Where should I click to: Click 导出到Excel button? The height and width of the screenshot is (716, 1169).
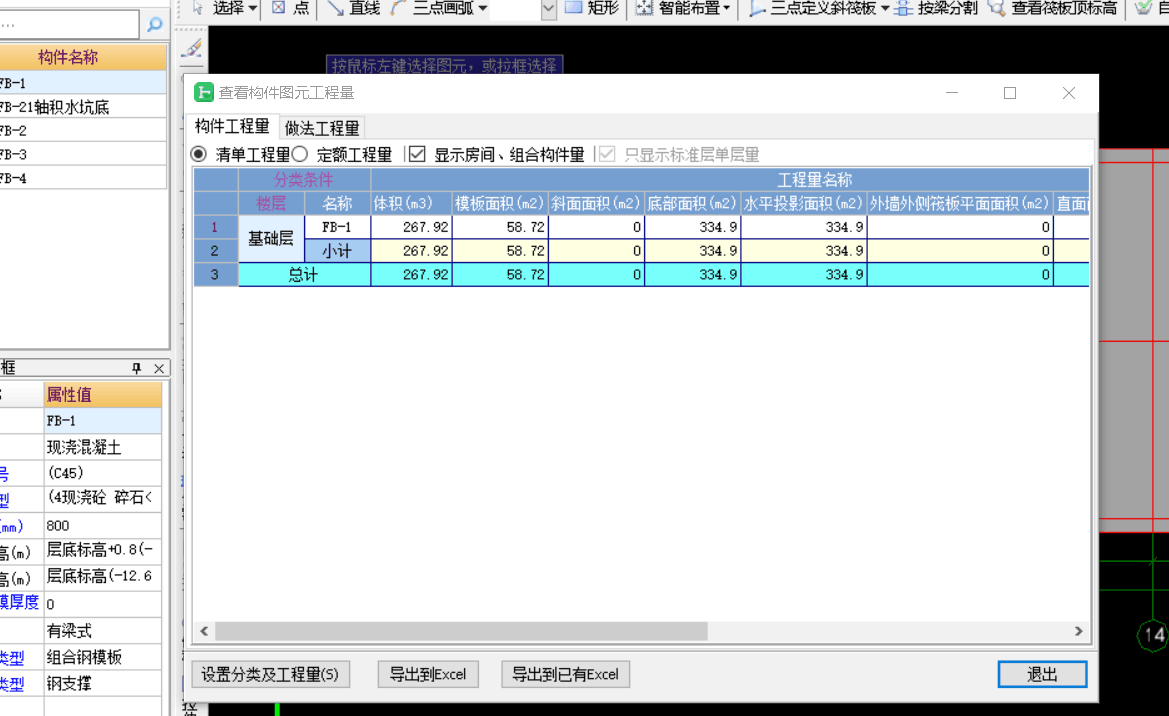point(428,674)
